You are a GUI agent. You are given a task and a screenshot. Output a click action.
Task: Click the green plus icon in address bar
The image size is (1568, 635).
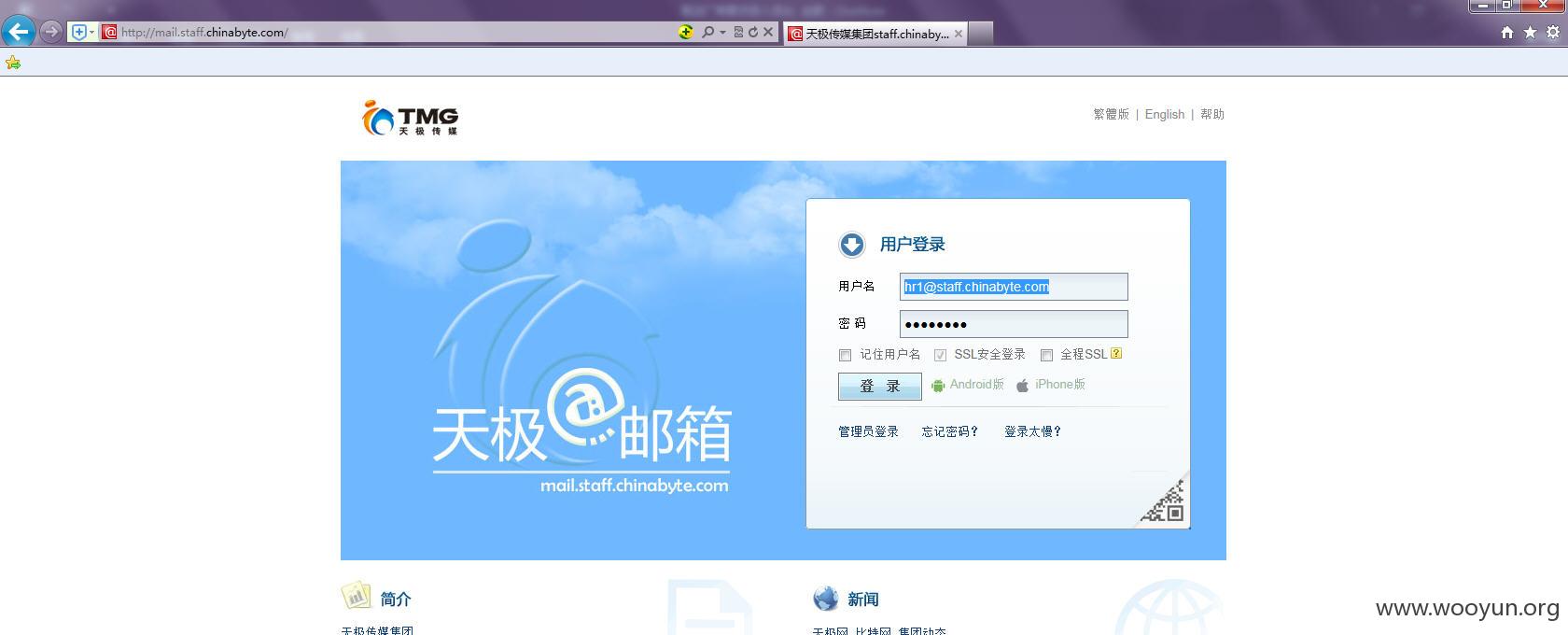[686, 32]
